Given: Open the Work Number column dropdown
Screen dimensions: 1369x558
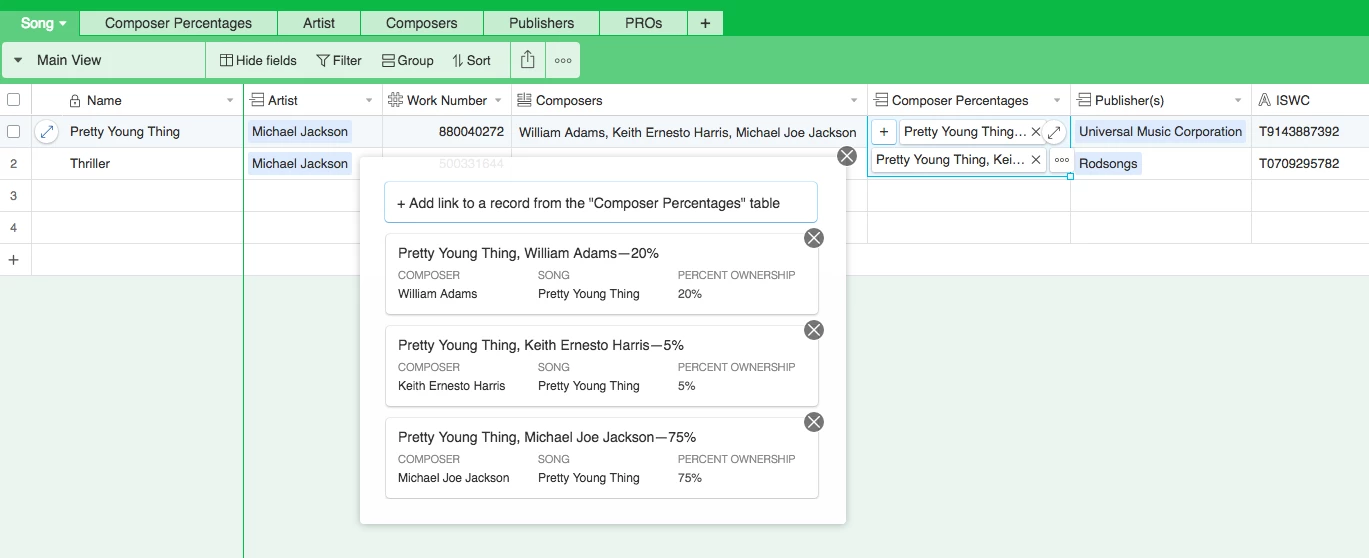Looking at the screenshot, I should click(498, 101).
